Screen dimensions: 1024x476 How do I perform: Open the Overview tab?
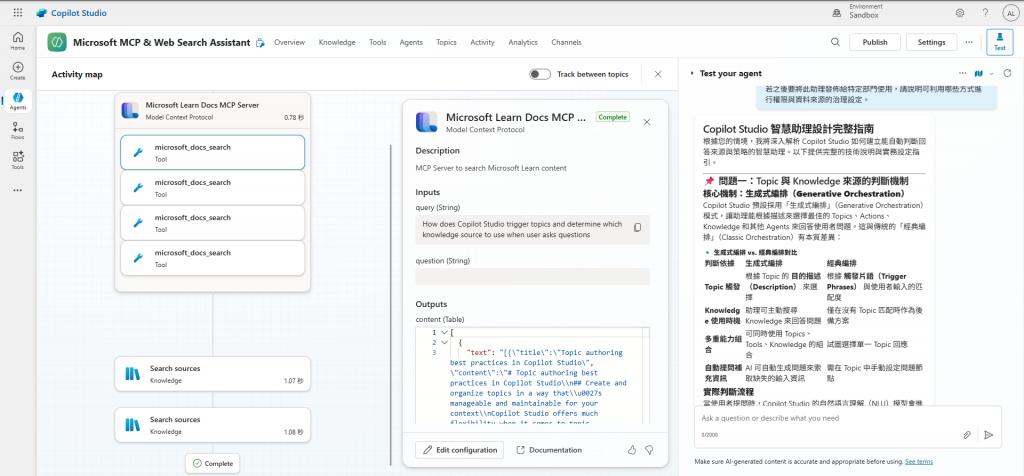point(289,42)
